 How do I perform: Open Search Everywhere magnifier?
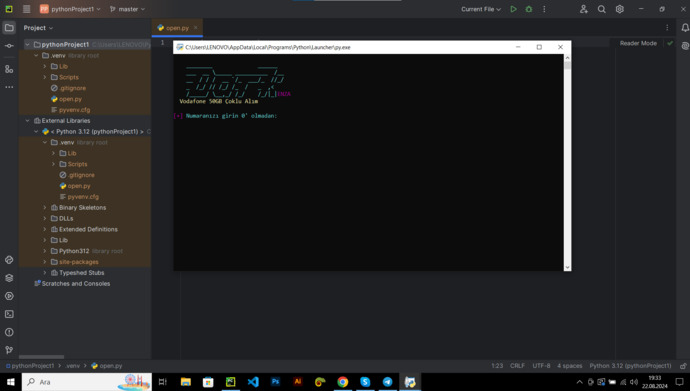pos(602,9)
